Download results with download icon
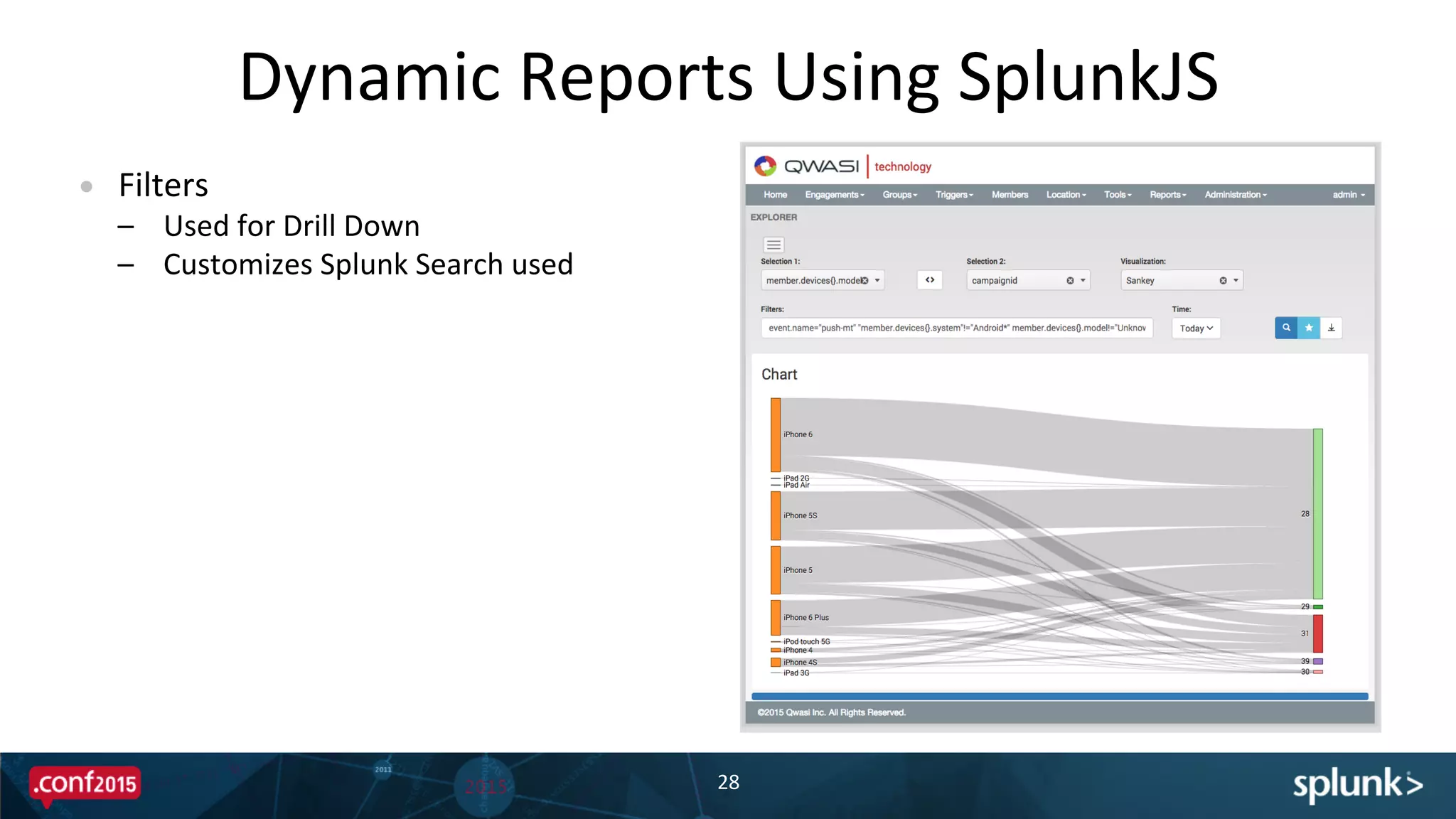 [x=1332, y=328]
